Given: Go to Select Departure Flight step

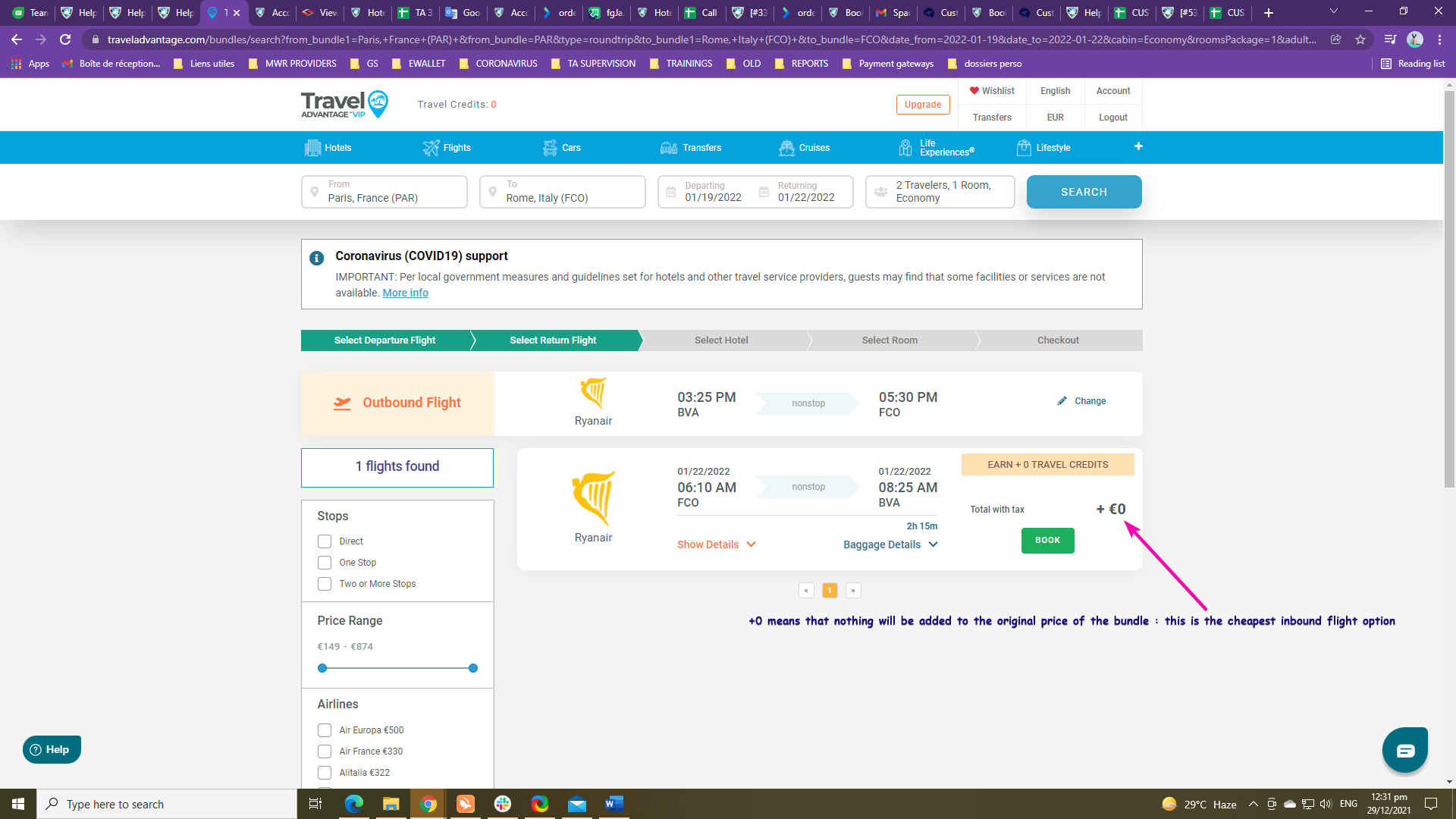Looking at the screenshot, I should 384,340.
